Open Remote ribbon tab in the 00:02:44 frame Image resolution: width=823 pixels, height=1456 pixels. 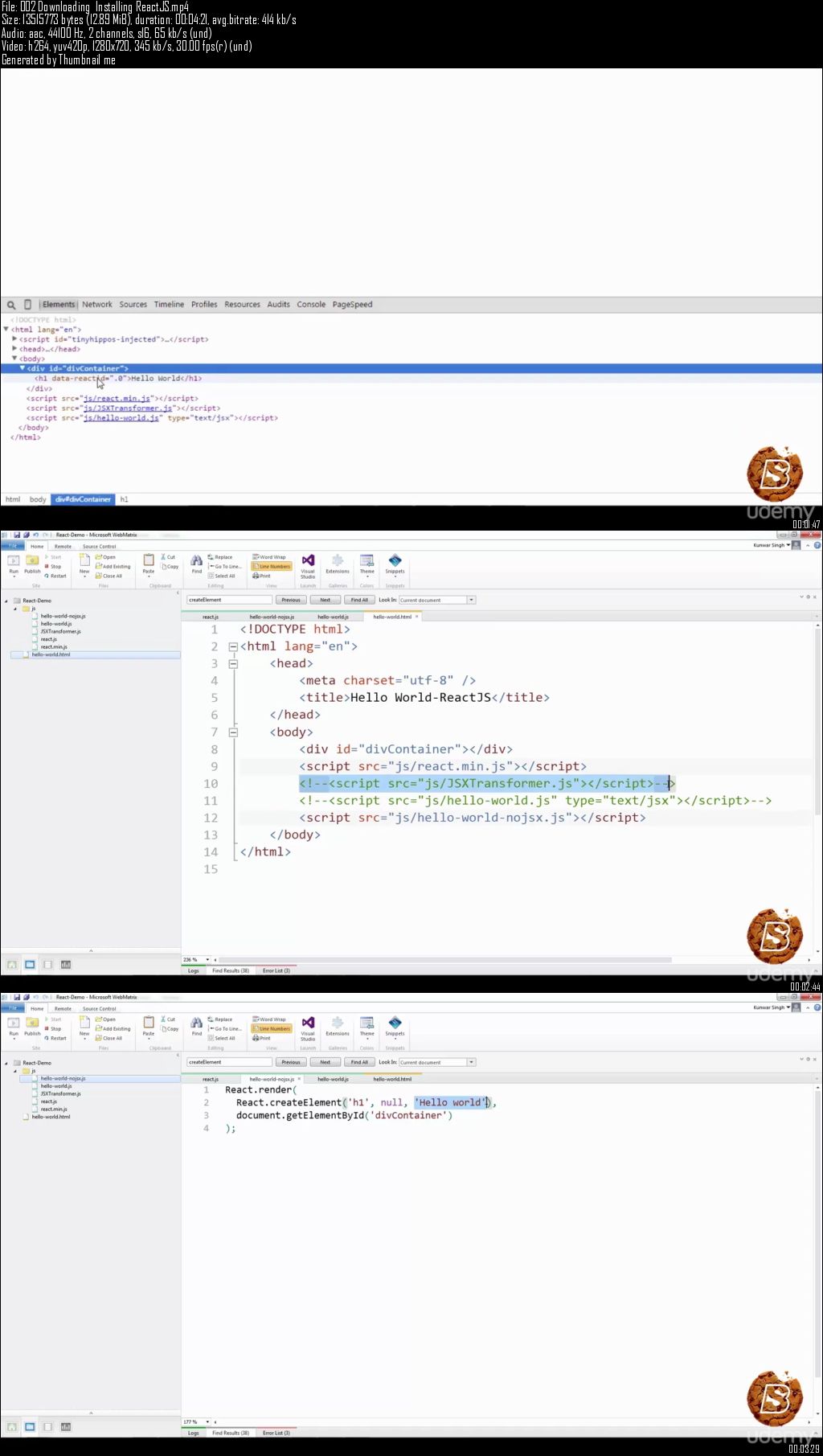[x=63, y=547]
